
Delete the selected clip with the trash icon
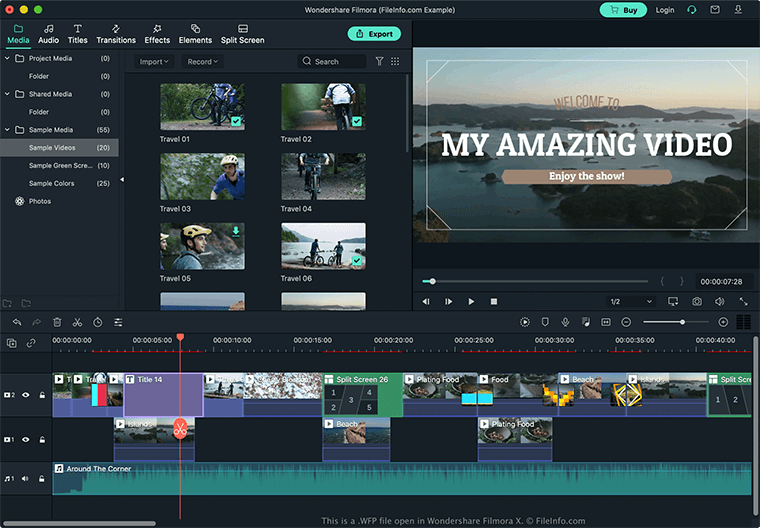(x=57, y=322)
